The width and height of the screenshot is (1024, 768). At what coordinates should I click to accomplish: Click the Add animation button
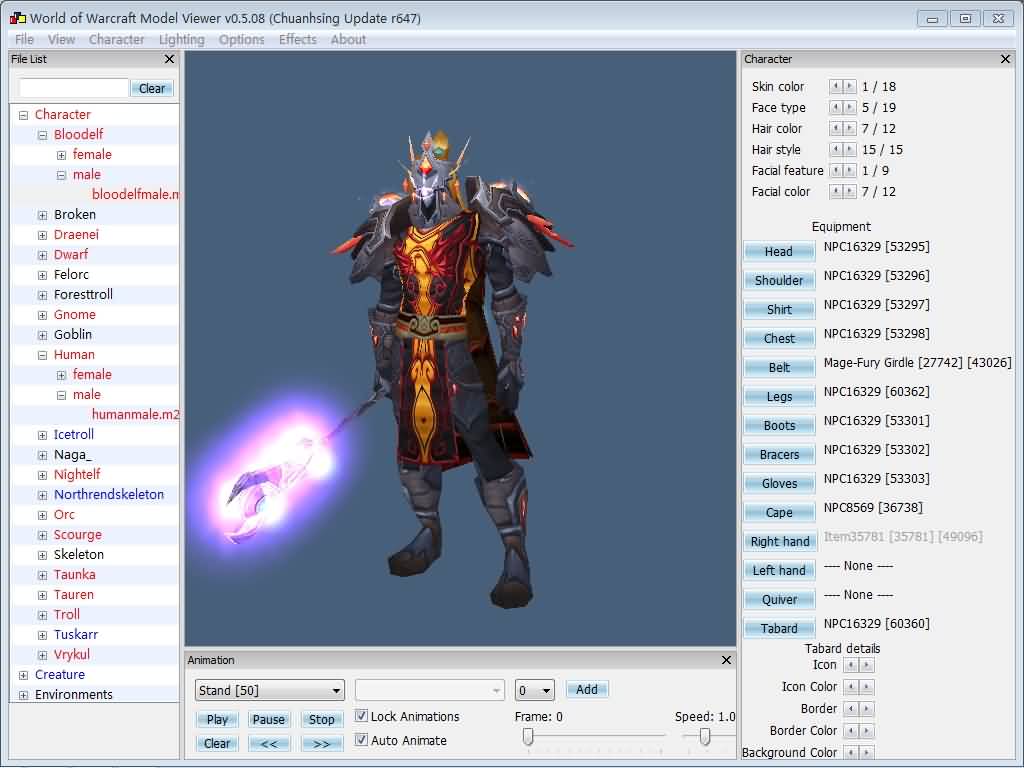point(586,690)
